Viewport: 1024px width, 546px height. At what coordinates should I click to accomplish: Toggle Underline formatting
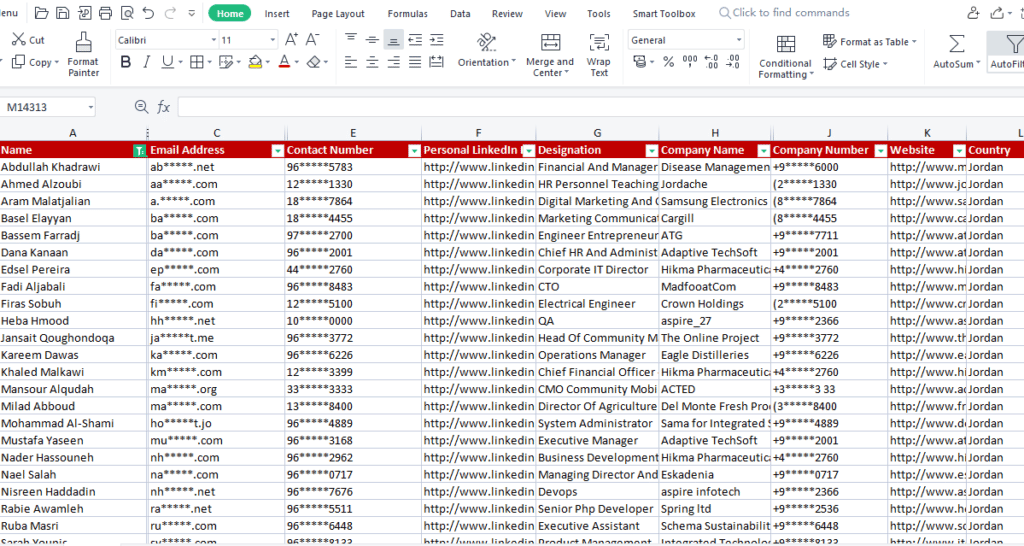click(167, 62)
